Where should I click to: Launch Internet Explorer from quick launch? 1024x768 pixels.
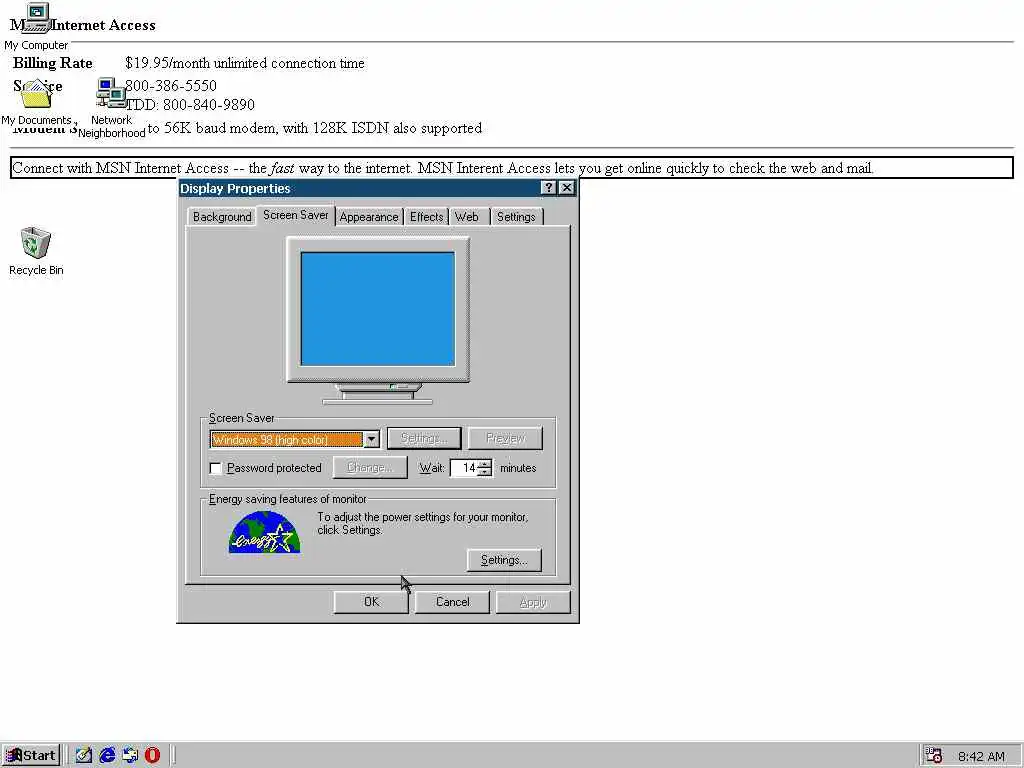tap(107, 755)
